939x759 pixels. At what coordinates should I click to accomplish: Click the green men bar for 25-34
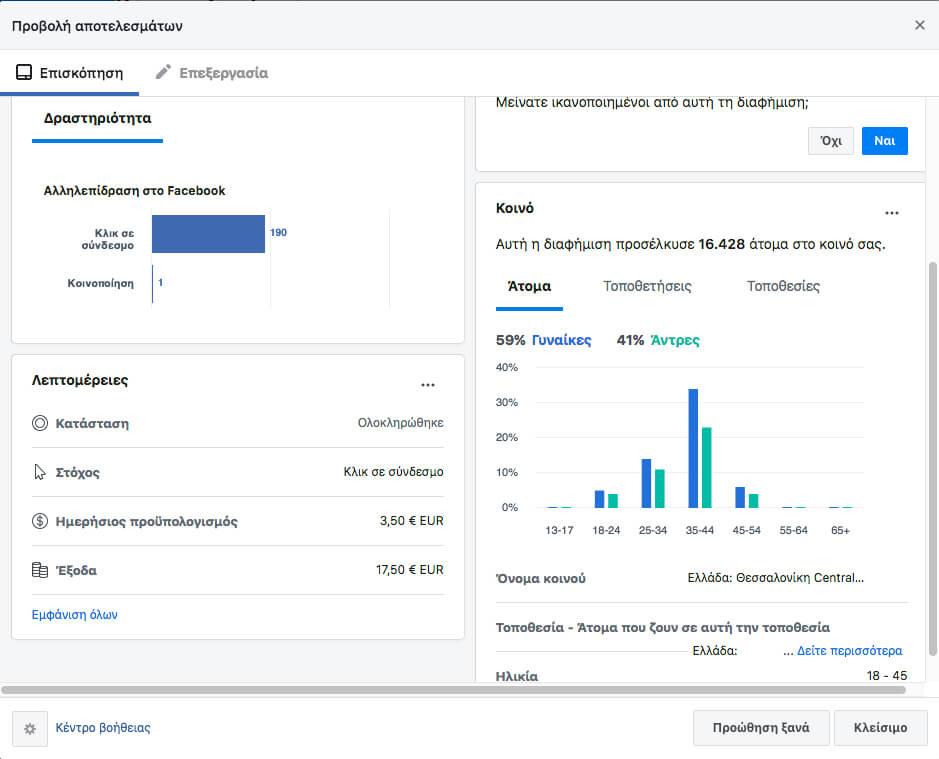tap(660, 488)
